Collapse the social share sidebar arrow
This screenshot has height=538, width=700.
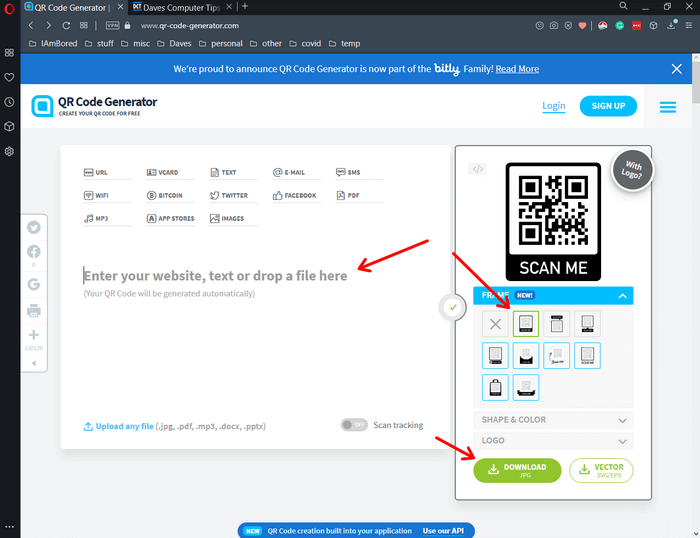(x=34, y=363)
